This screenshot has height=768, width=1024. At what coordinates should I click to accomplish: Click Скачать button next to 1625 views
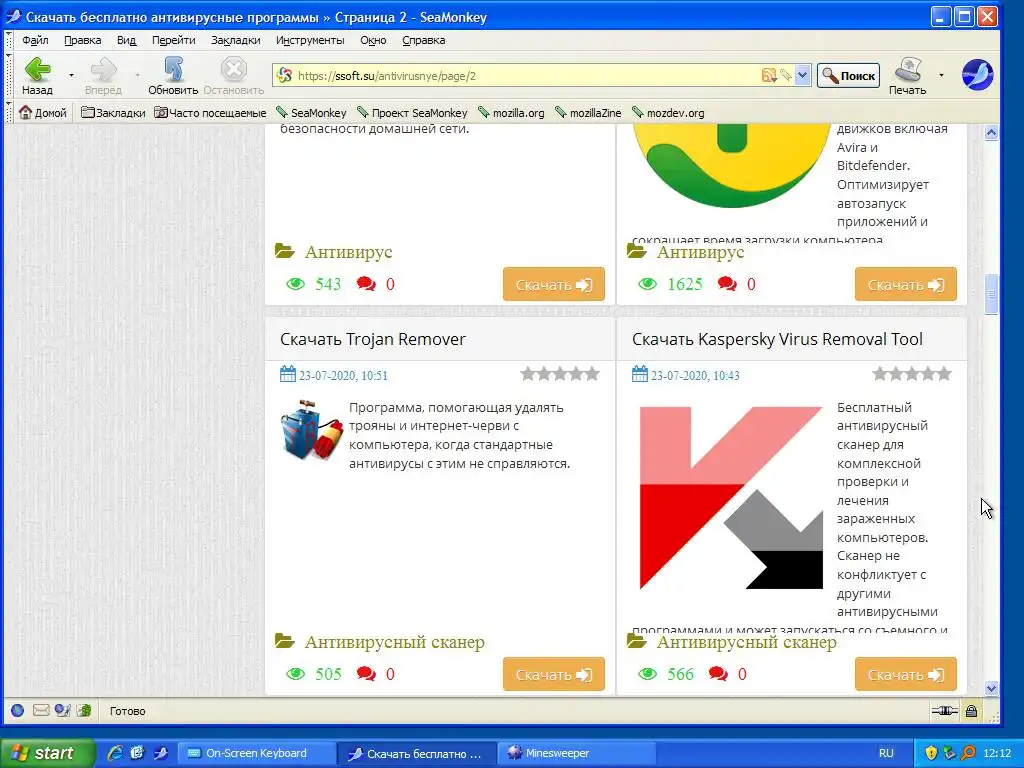pos(906,285)
